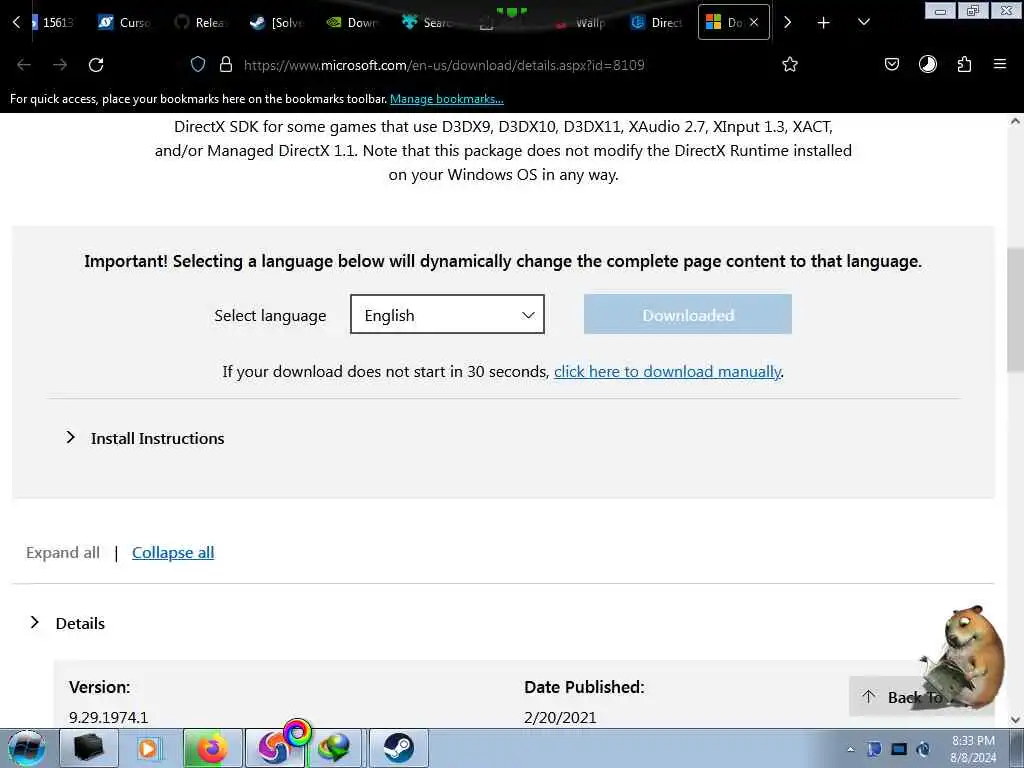Open the dark mode extension icon
Viewport: 1024px width, 768px height.
click(x=927, y=64)
